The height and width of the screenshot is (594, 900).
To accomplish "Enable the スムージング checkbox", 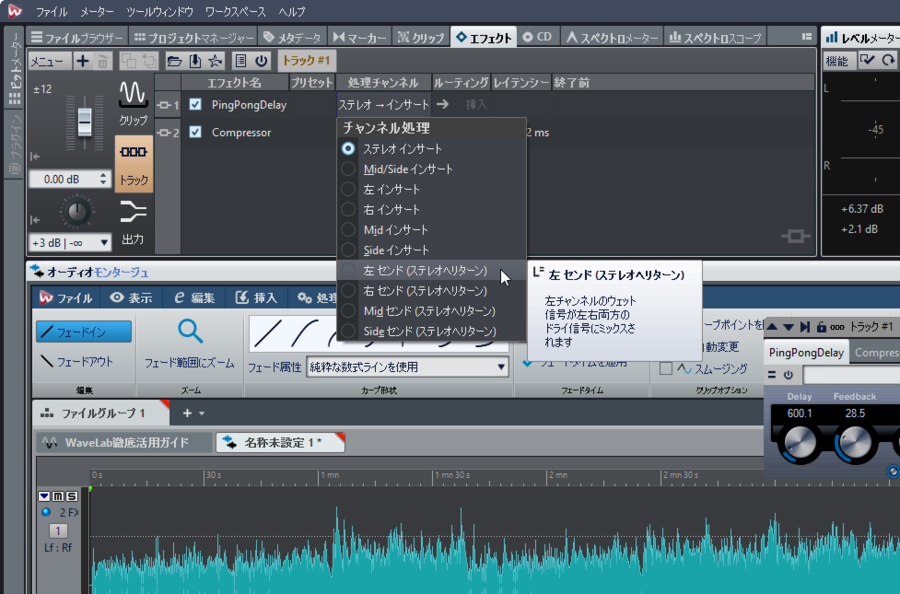I will click(666, 368).
